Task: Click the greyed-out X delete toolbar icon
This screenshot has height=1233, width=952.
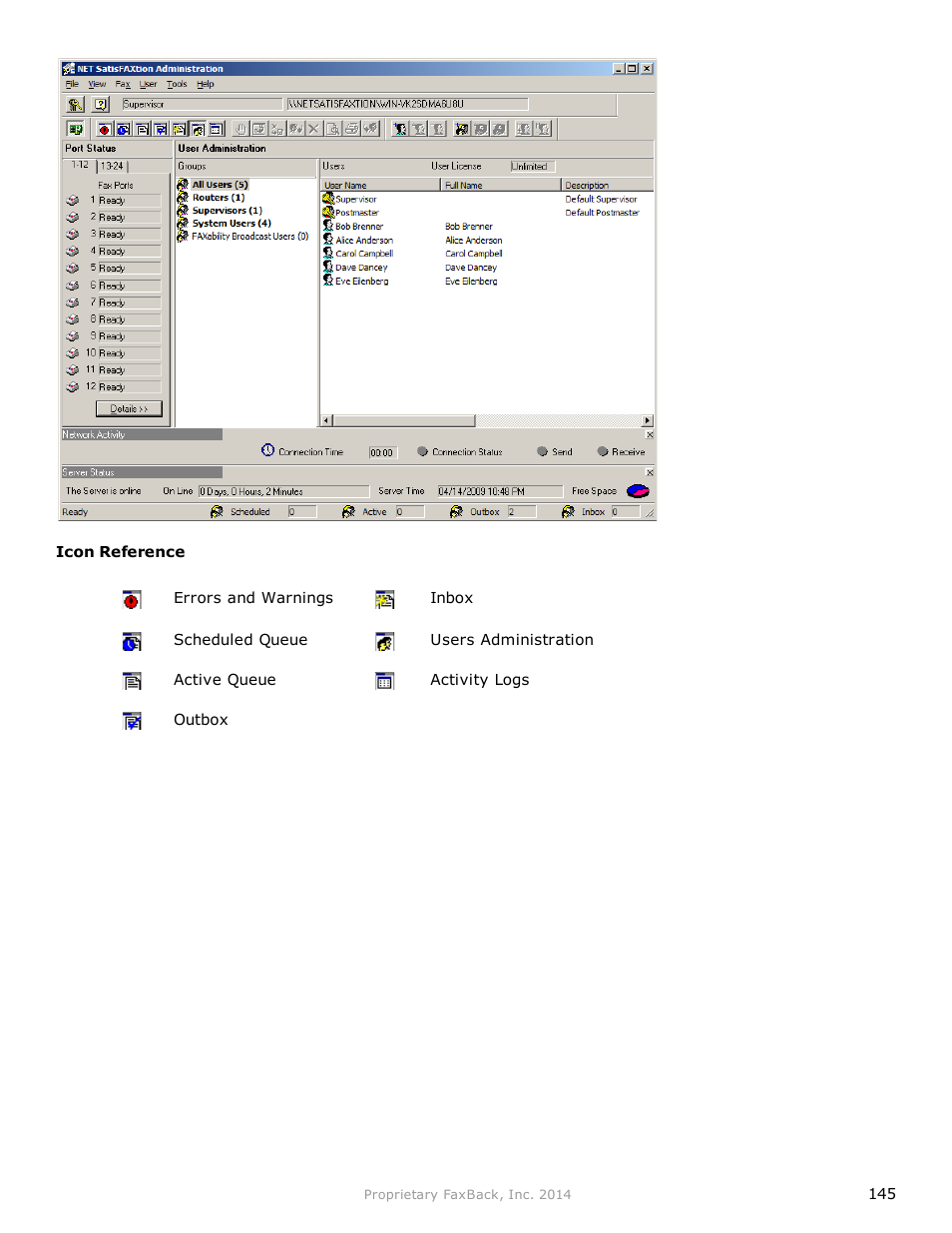Action: coord(313,129)
